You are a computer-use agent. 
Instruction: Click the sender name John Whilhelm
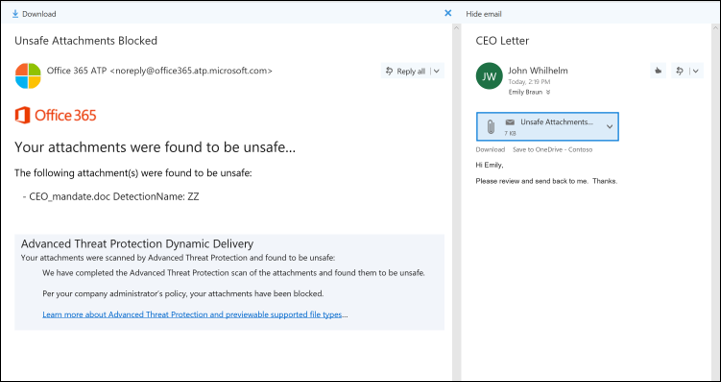point(538,71)
